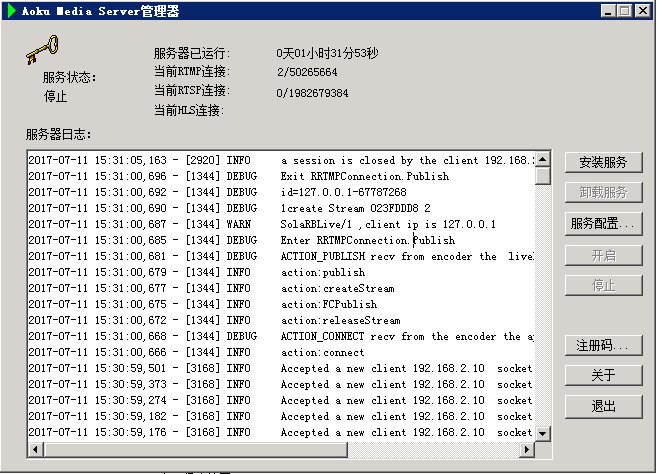The image size is (658, 474).
Task: Select log line timestamped 15:30:59,274
Action: (x=281, y=400)
